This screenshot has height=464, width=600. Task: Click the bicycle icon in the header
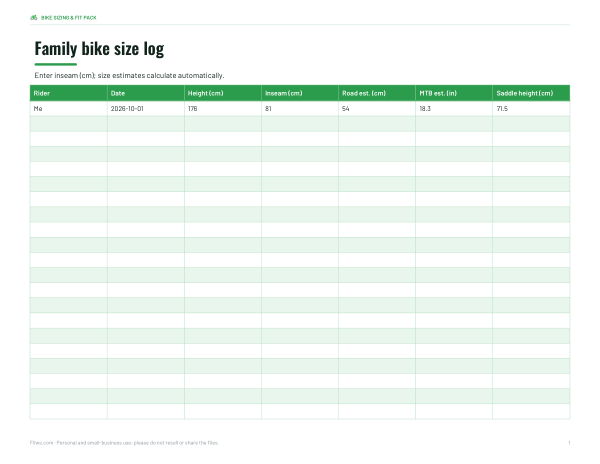[x=34, y=18]
